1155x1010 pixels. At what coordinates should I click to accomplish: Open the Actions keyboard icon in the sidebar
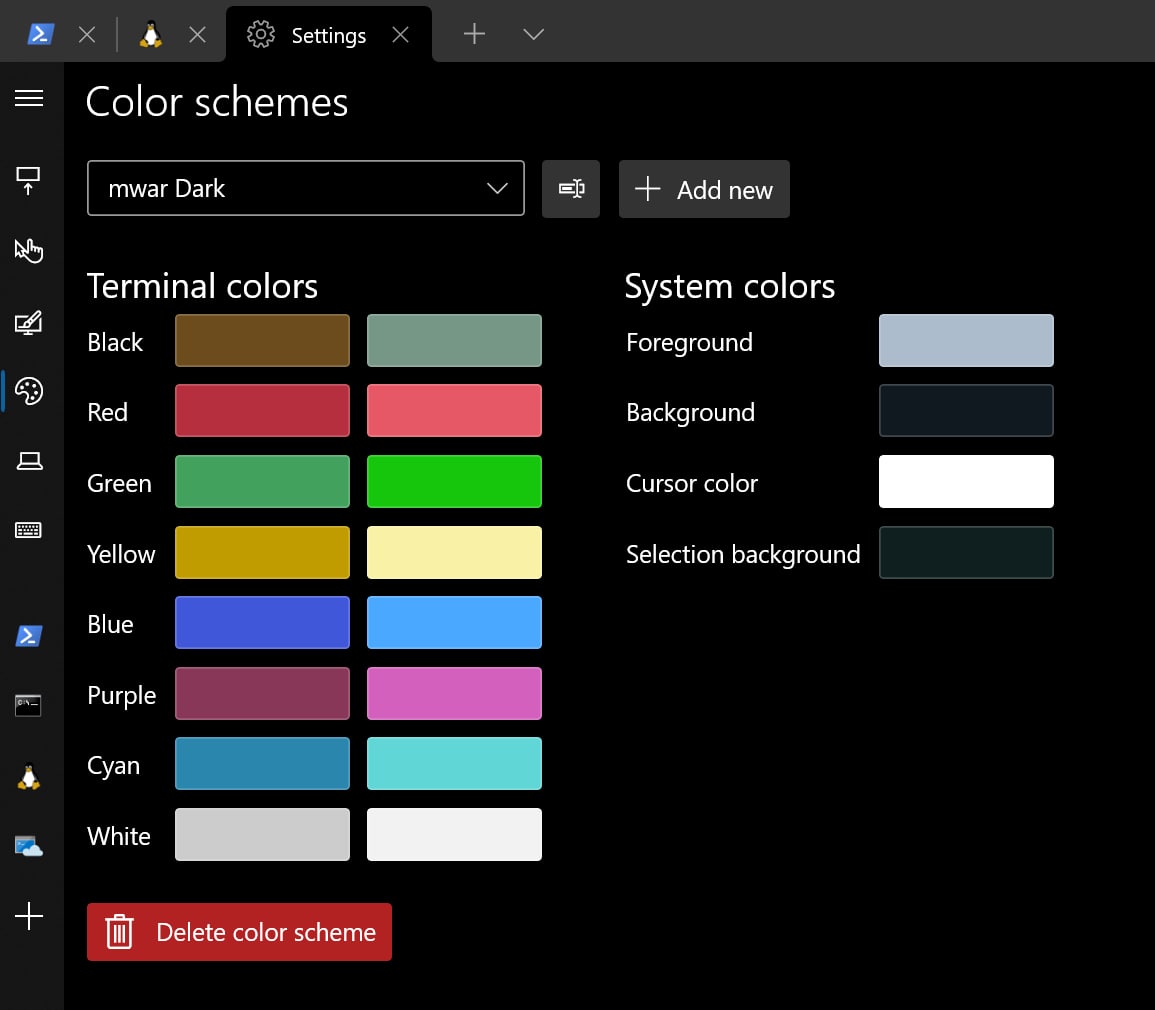tap(29, 531)
